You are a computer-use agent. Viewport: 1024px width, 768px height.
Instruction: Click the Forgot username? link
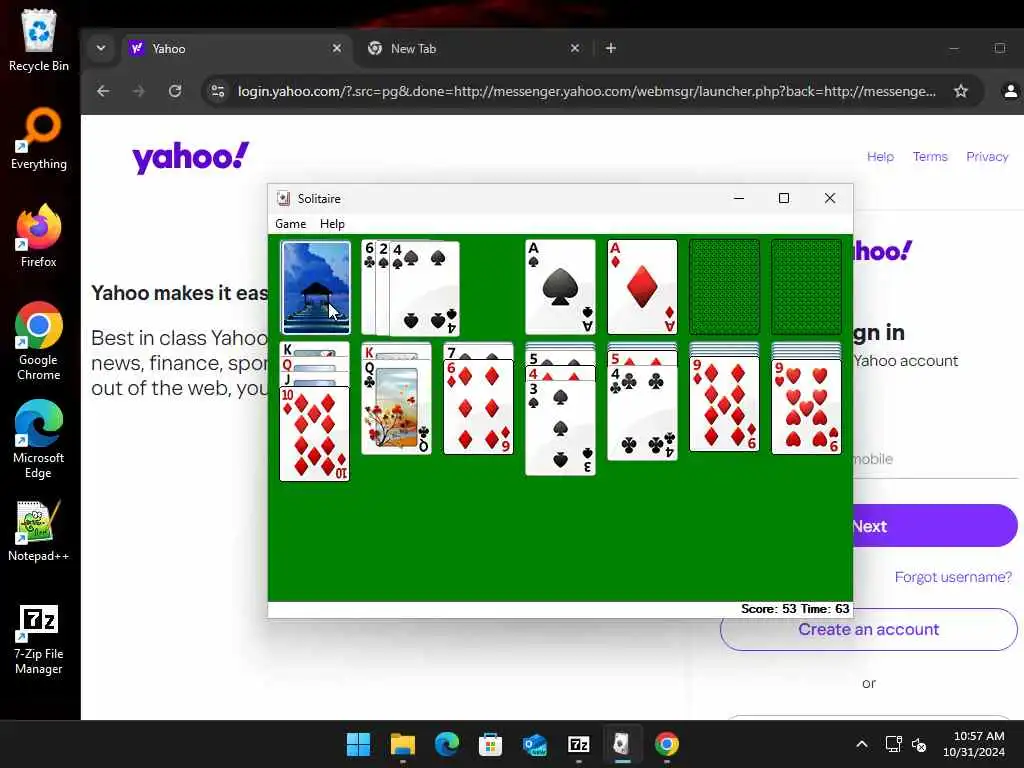point(953,577)
